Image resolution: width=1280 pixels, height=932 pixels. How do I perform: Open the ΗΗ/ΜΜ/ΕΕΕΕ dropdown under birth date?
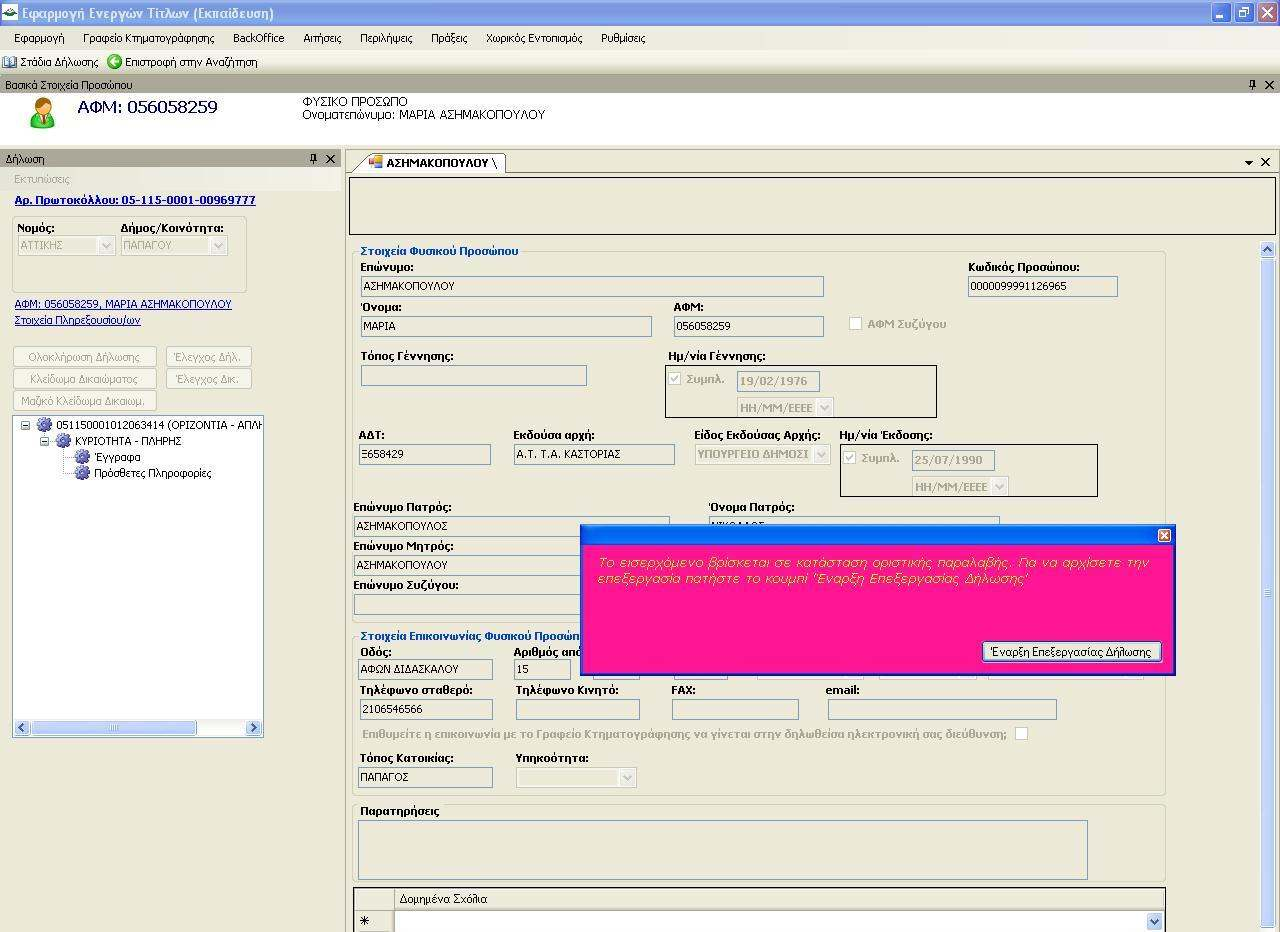coord(824,408)
